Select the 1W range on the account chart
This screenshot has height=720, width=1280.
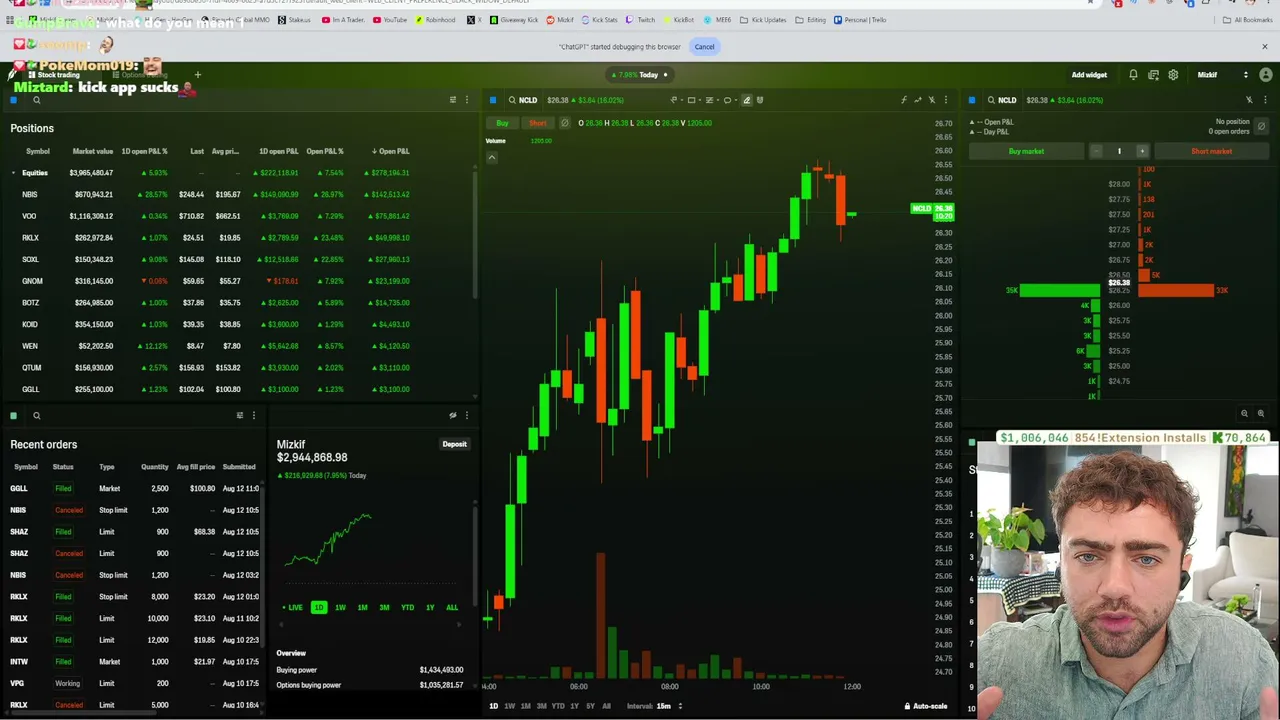340,607
